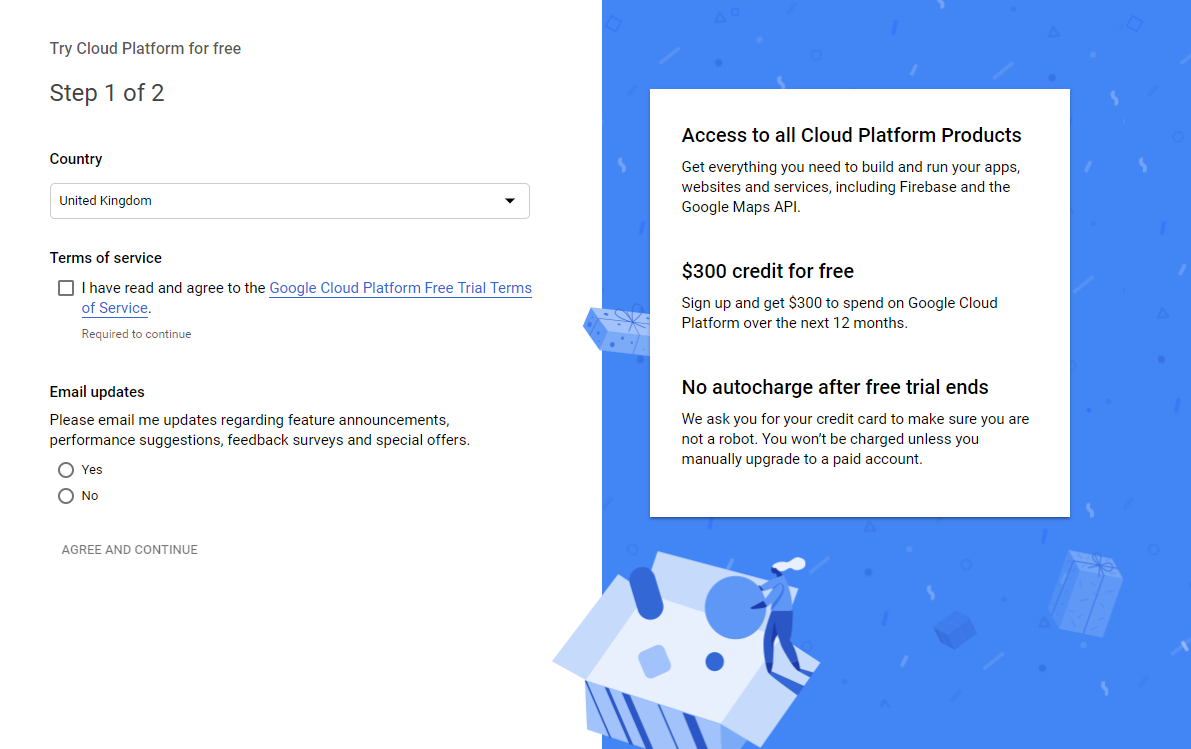Open the Google Cloud Platform Free Trial Terms
Viewport: 1191px width, 749px height.
click(x=400, y=288)
